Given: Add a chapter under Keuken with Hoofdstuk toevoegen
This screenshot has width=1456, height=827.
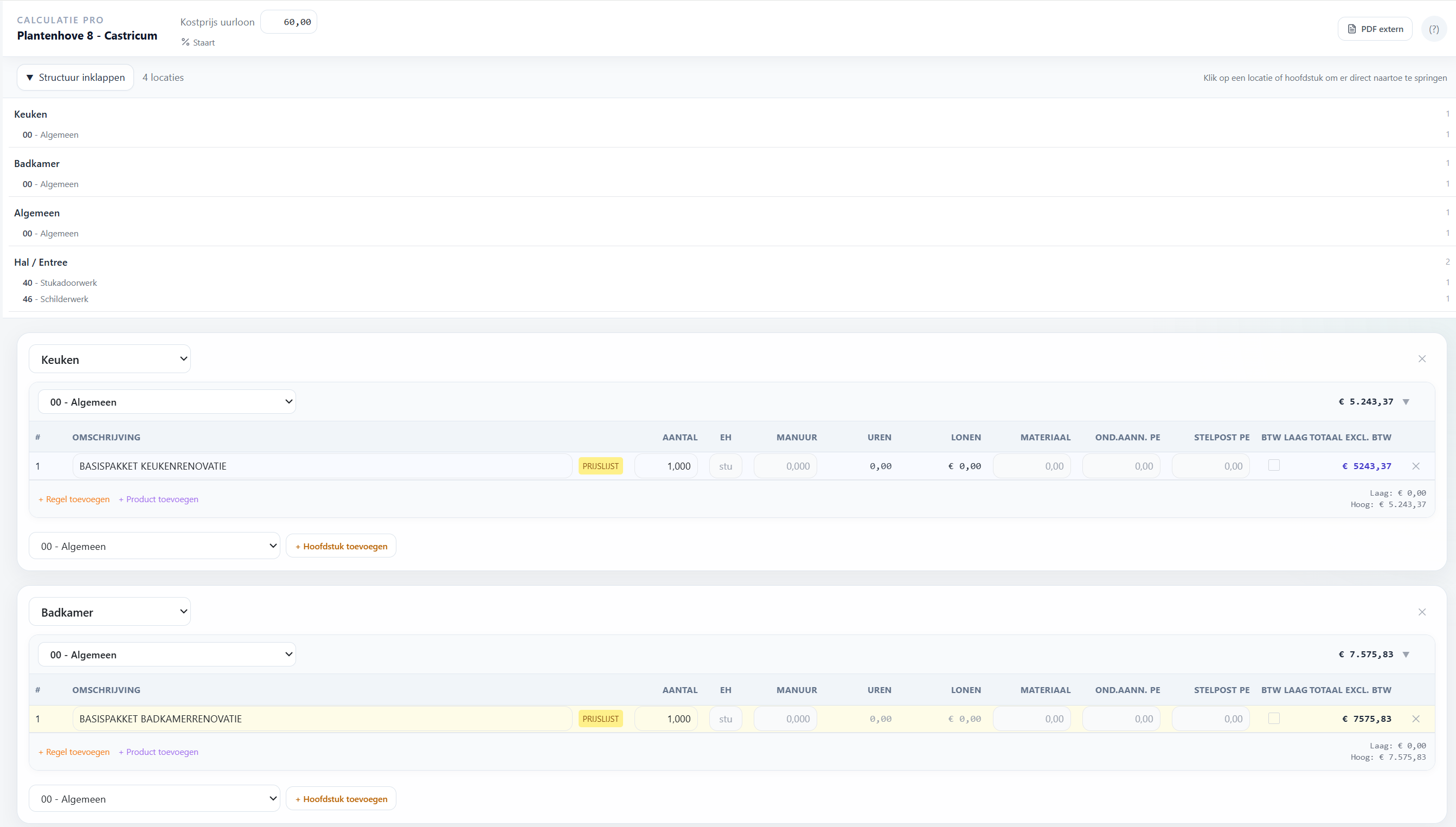Looking at the screenshot, I should click(x=341, y=547).
